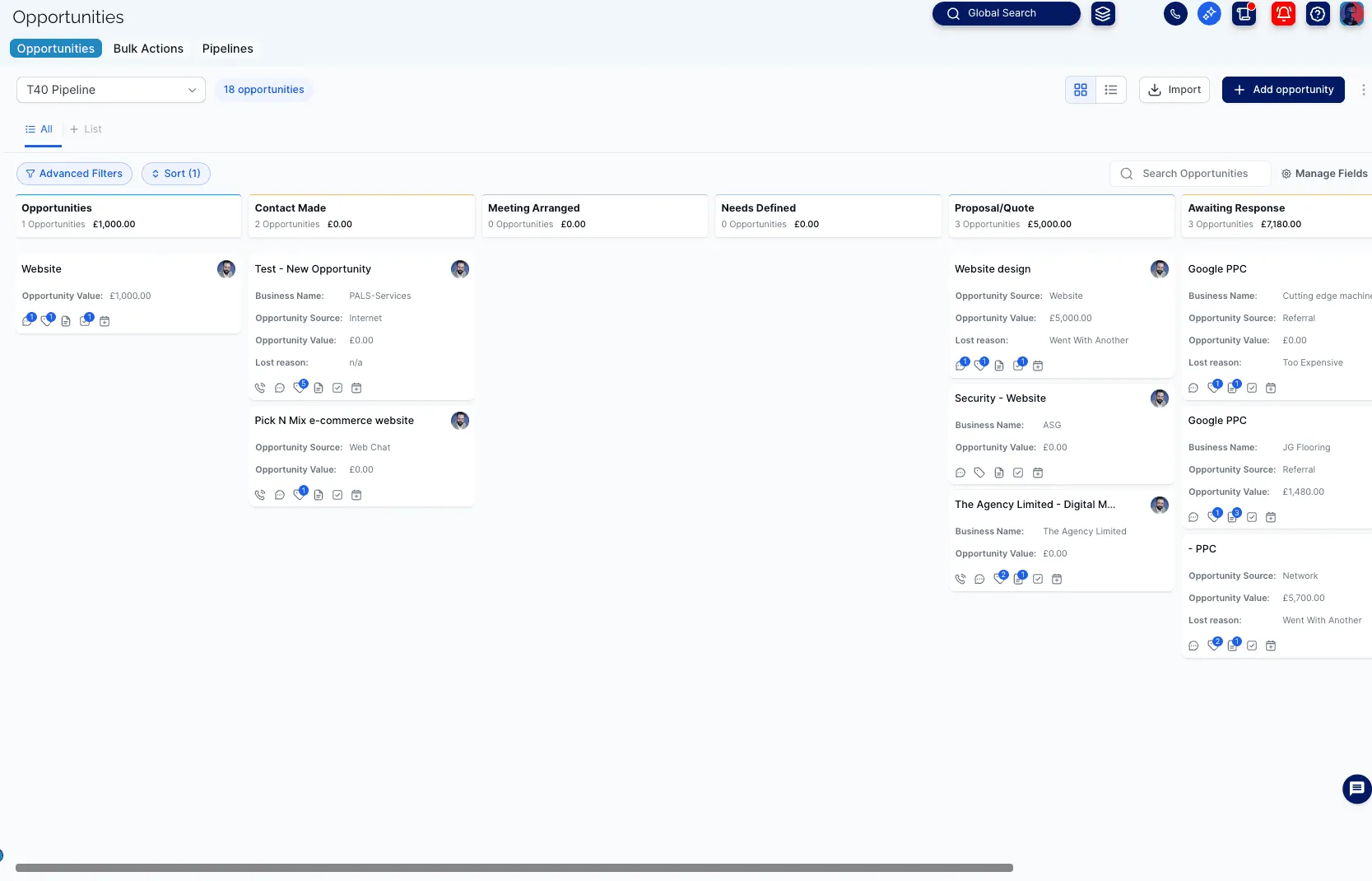Open the notifications bell icon

click(x=1283, y=13)
